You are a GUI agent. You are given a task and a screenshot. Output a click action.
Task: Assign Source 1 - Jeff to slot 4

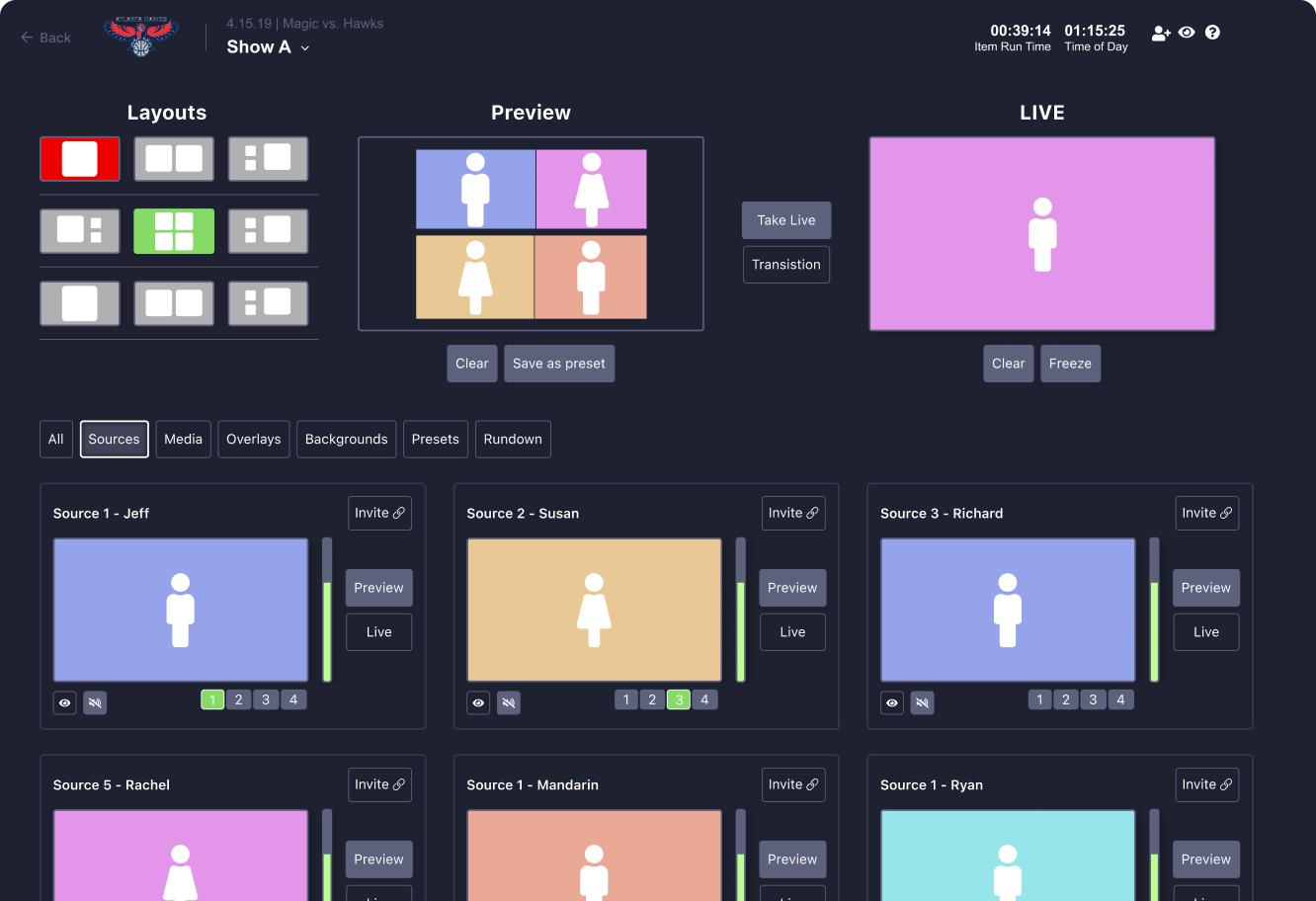coord(293,699)
